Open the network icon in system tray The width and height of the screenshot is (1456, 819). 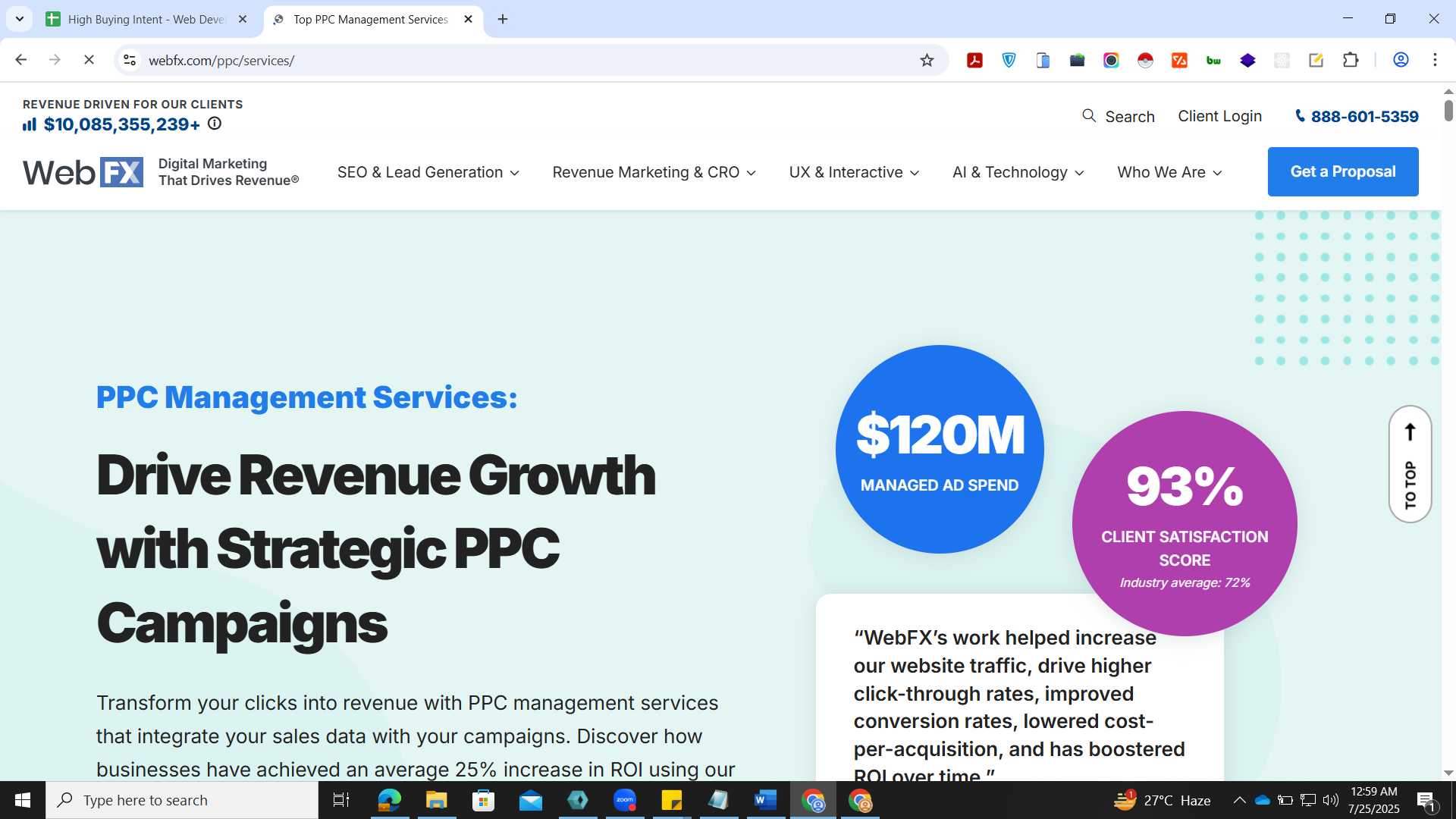coord(1308,800)
